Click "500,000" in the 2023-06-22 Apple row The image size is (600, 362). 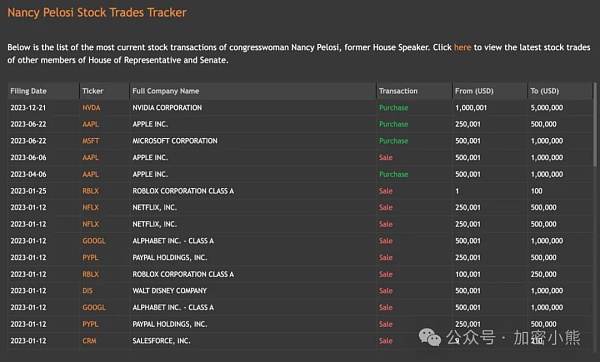click(x=543, y=124)
